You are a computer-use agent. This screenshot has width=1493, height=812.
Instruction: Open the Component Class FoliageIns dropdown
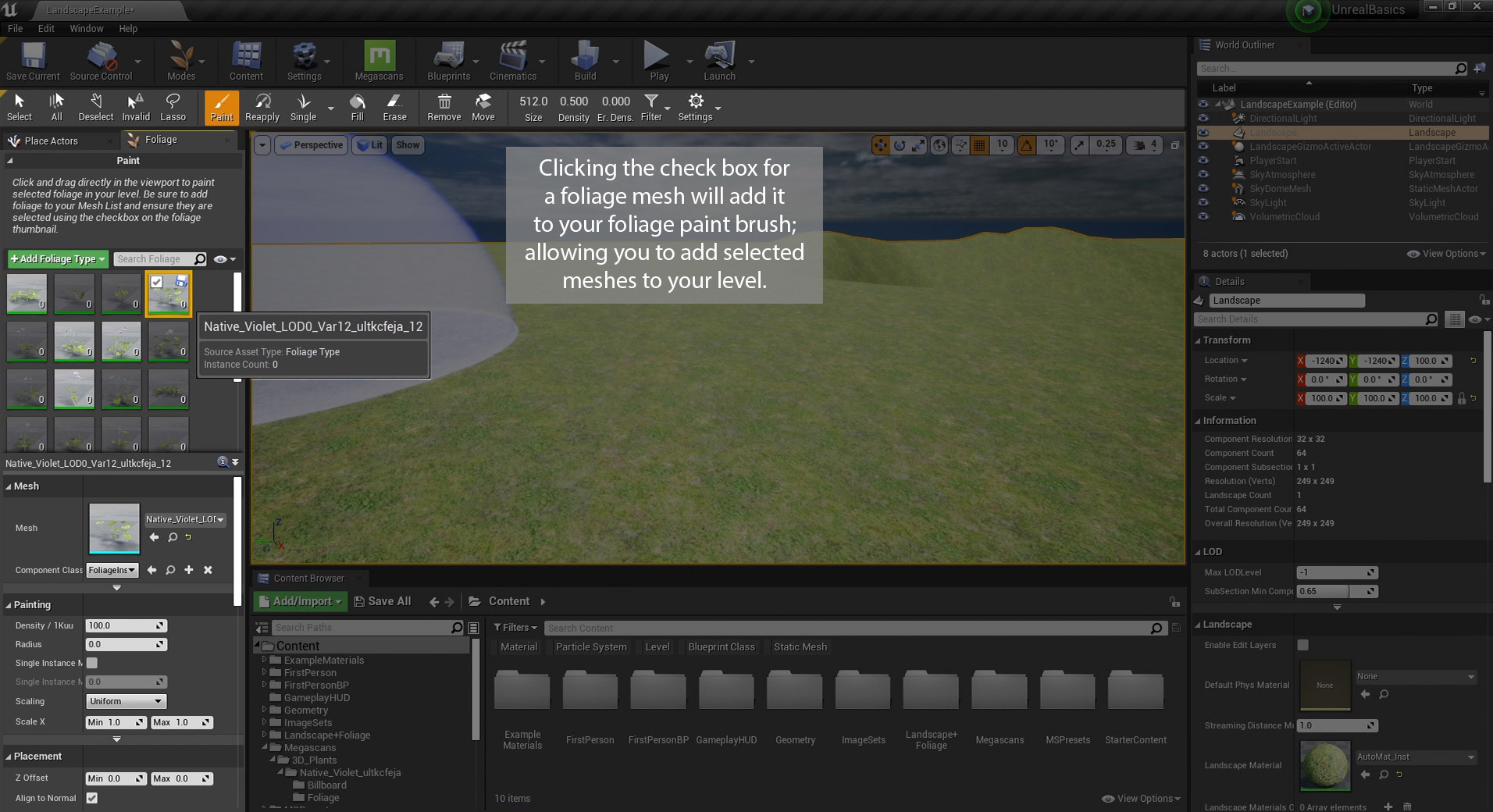pyautogui.click(x=112, y=570)
